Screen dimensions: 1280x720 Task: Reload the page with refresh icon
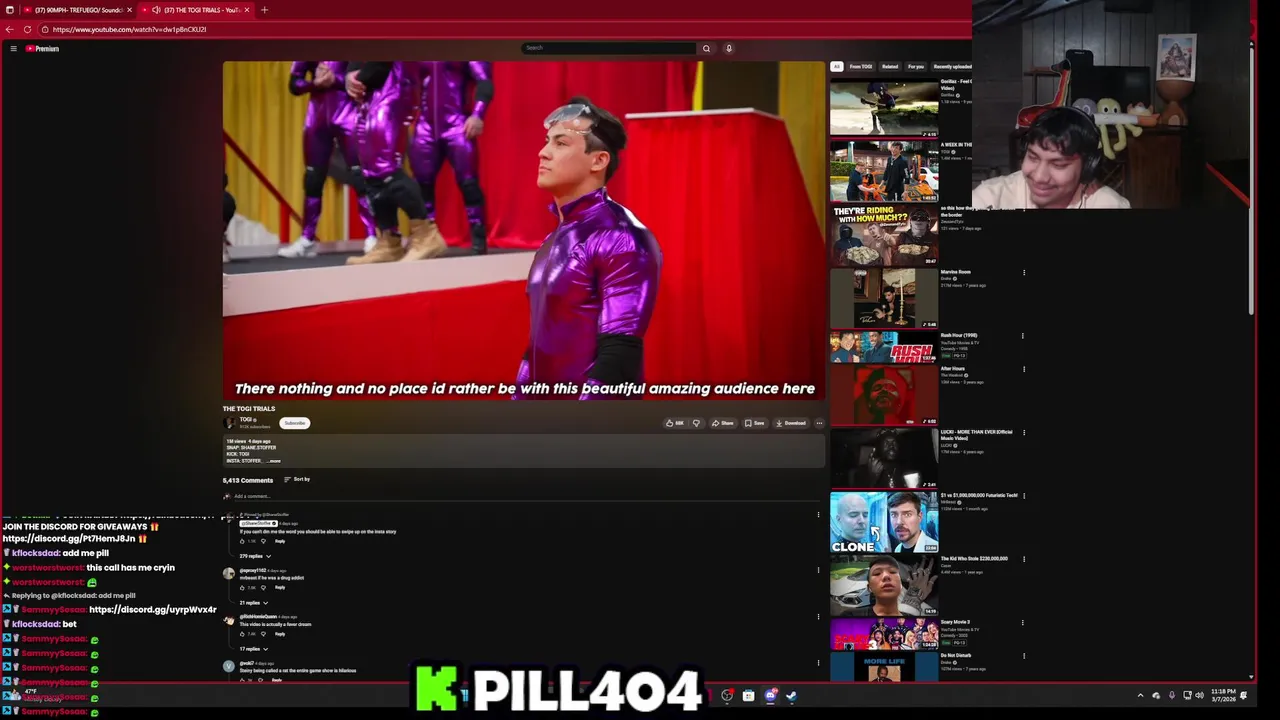(27, 29)
